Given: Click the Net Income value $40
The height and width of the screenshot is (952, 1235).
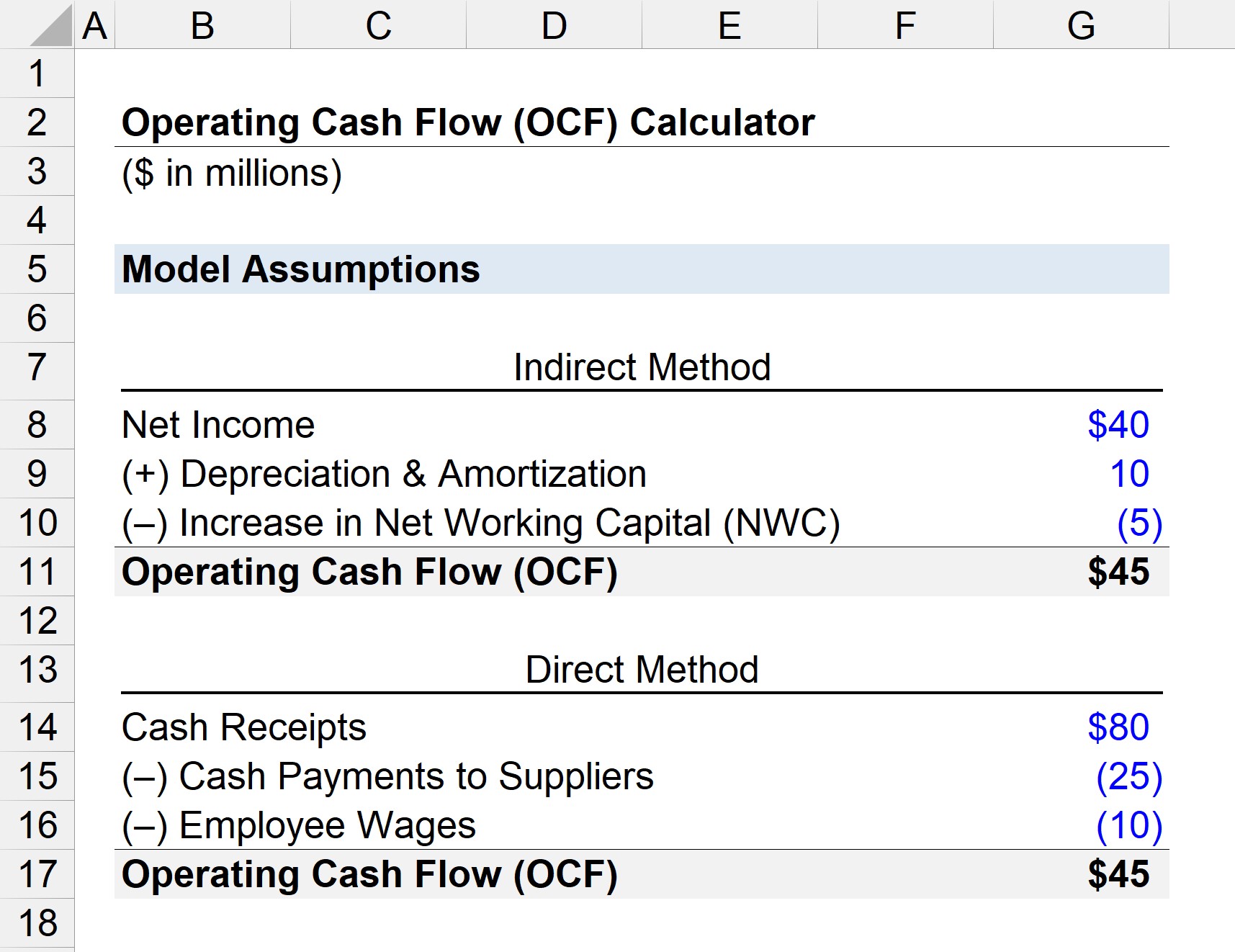Looking at the screenshot, I should [1118, 425].
